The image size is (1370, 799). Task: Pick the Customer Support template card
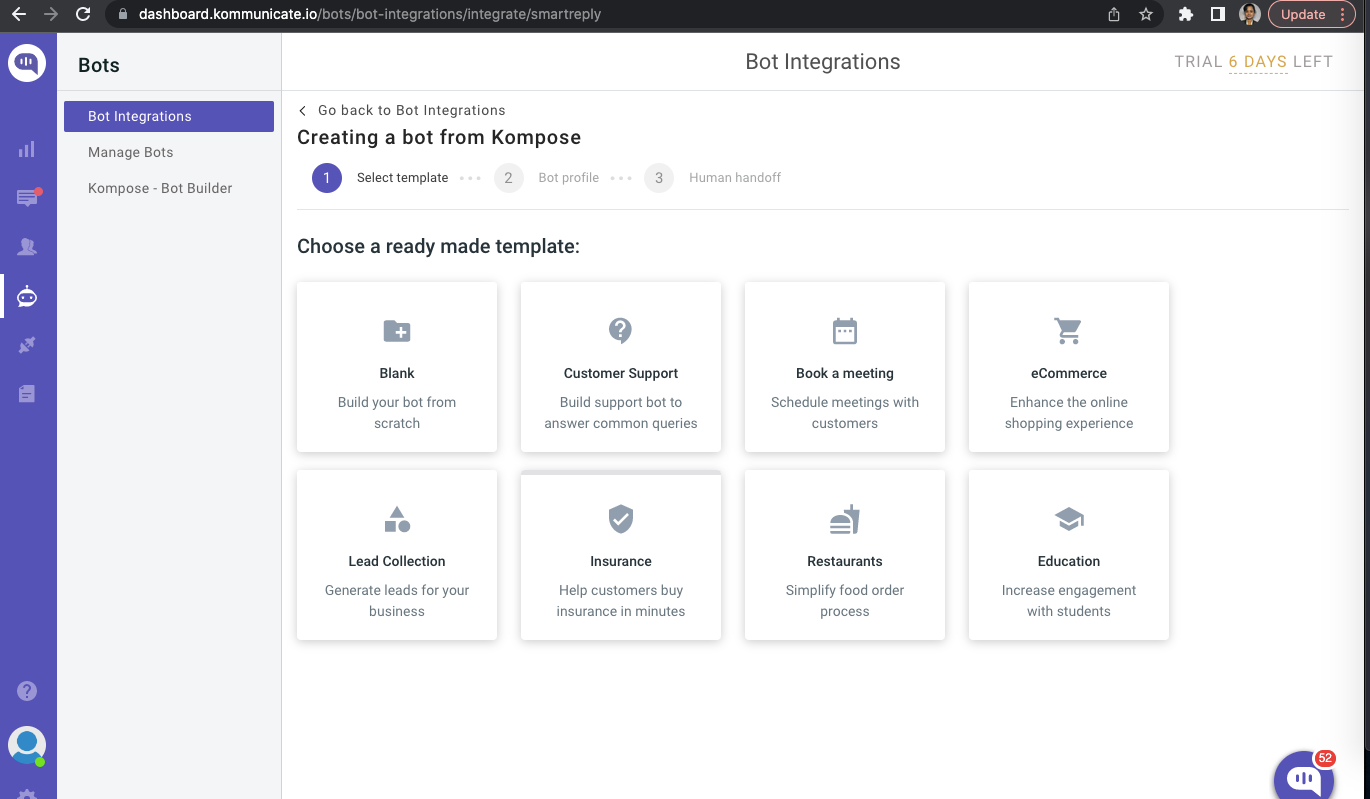tap(621, 367)
